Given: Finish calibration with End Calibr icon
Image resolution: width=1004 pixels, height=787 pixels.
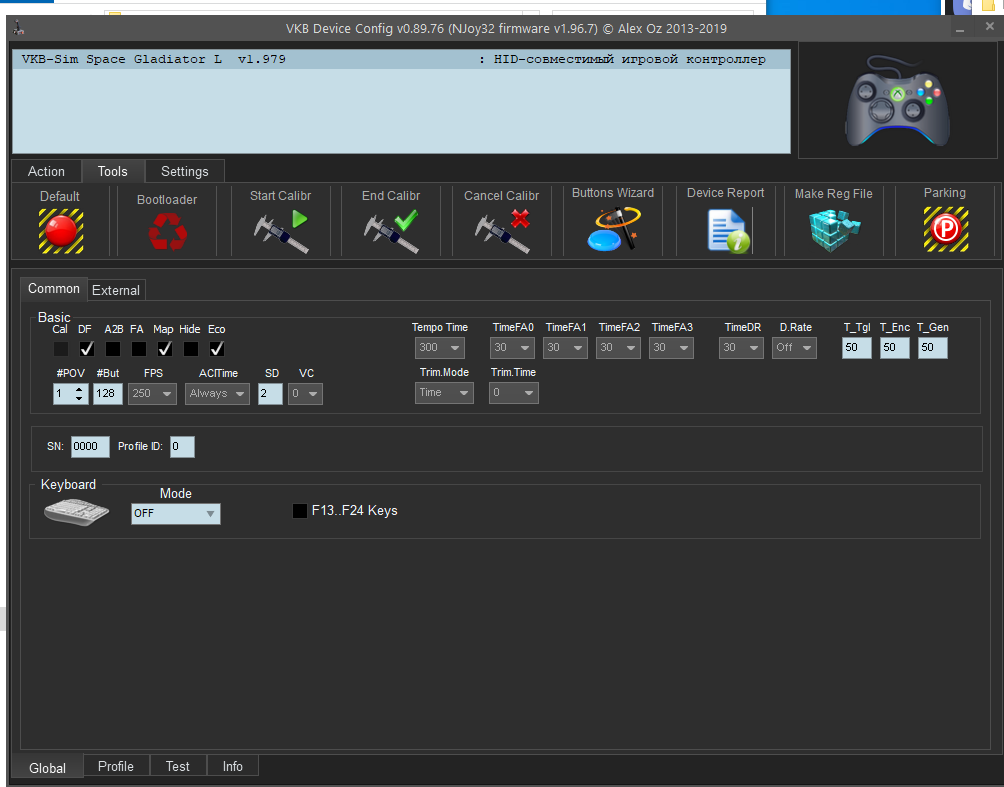Looking at the screenshot, I should coord(391,231).
